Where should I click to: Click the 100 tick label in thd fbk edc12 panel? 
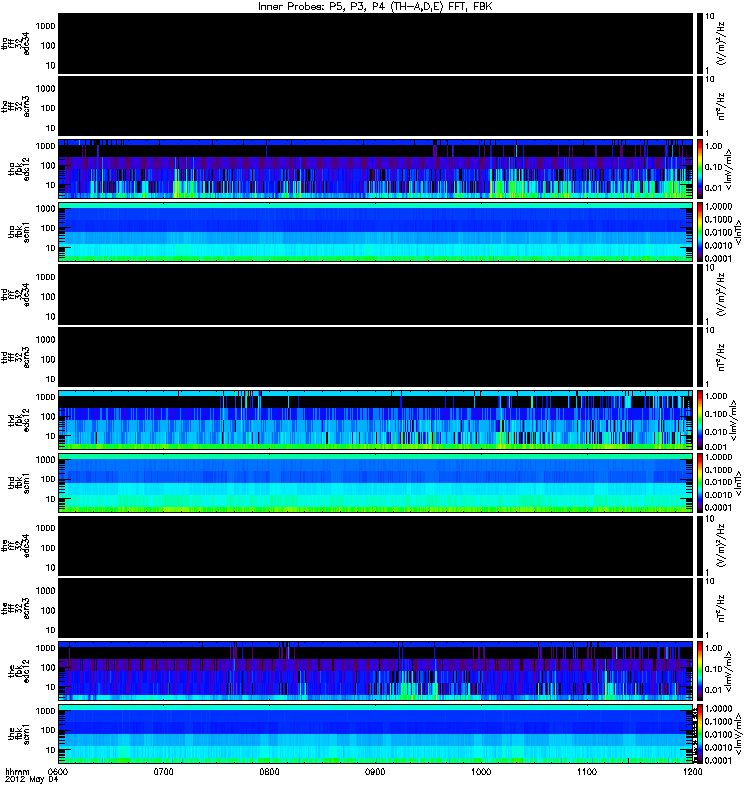pyautogui.click(x=48, y=416)
